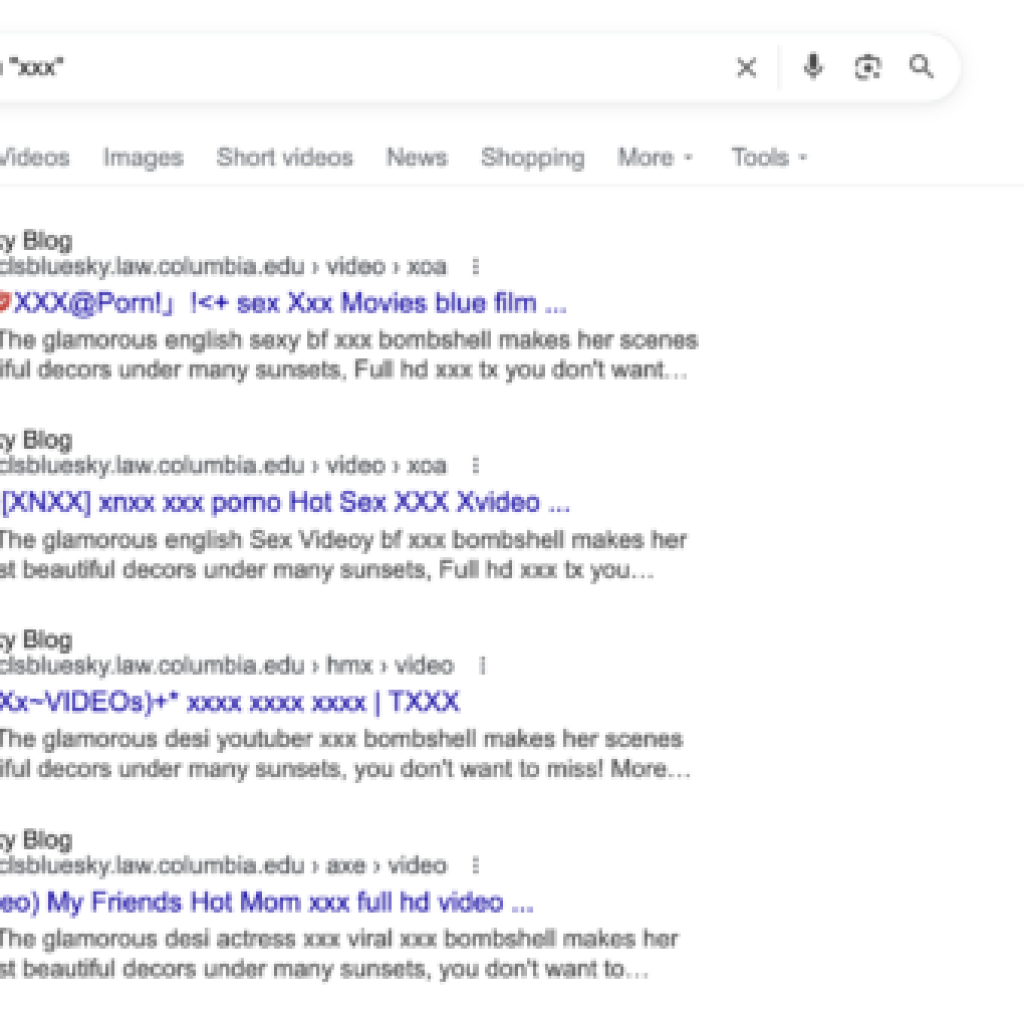Clear the search query with the X icon
The height and width of the screenshot is (1024, 1024).
746,68
